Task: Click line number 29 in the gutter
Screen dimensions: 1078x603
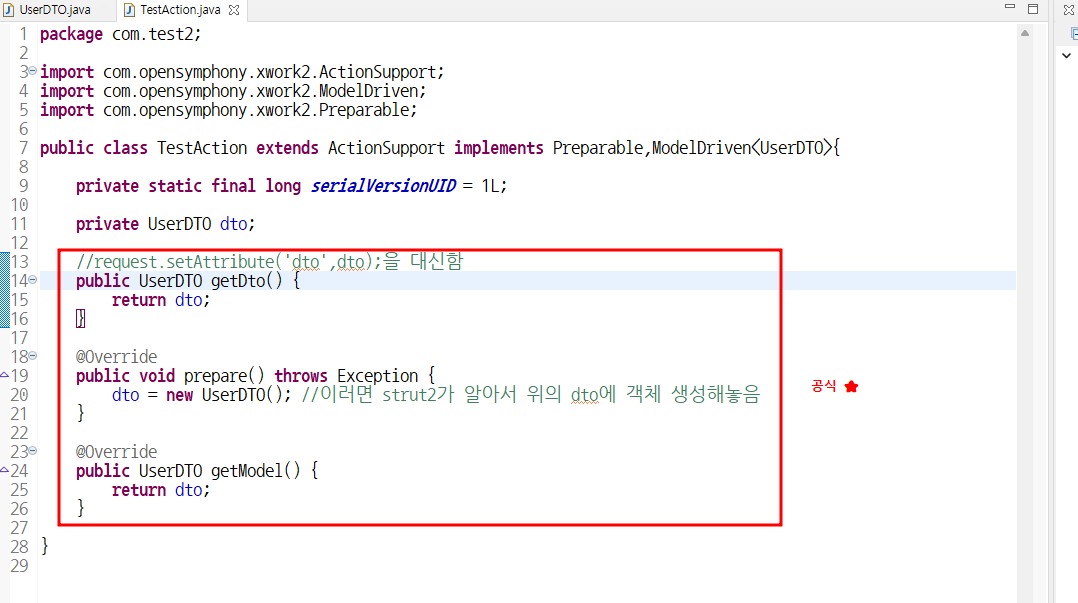Action: [x=19, y=566]
